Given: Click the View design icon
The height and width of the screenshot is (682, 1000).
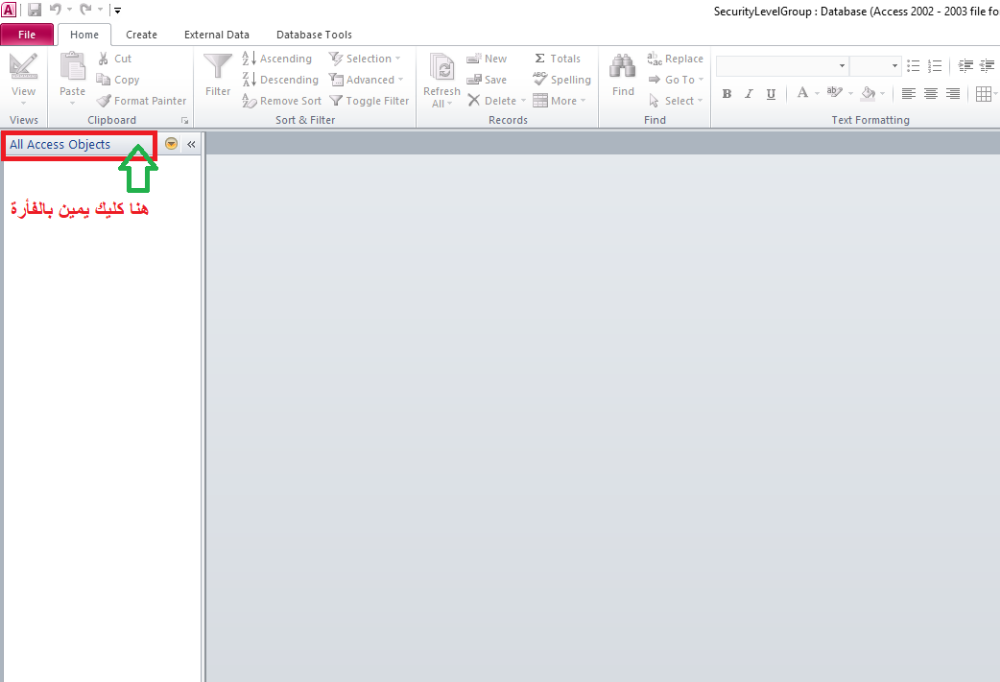Looking at the screenshot, I should tap(24, 66).
